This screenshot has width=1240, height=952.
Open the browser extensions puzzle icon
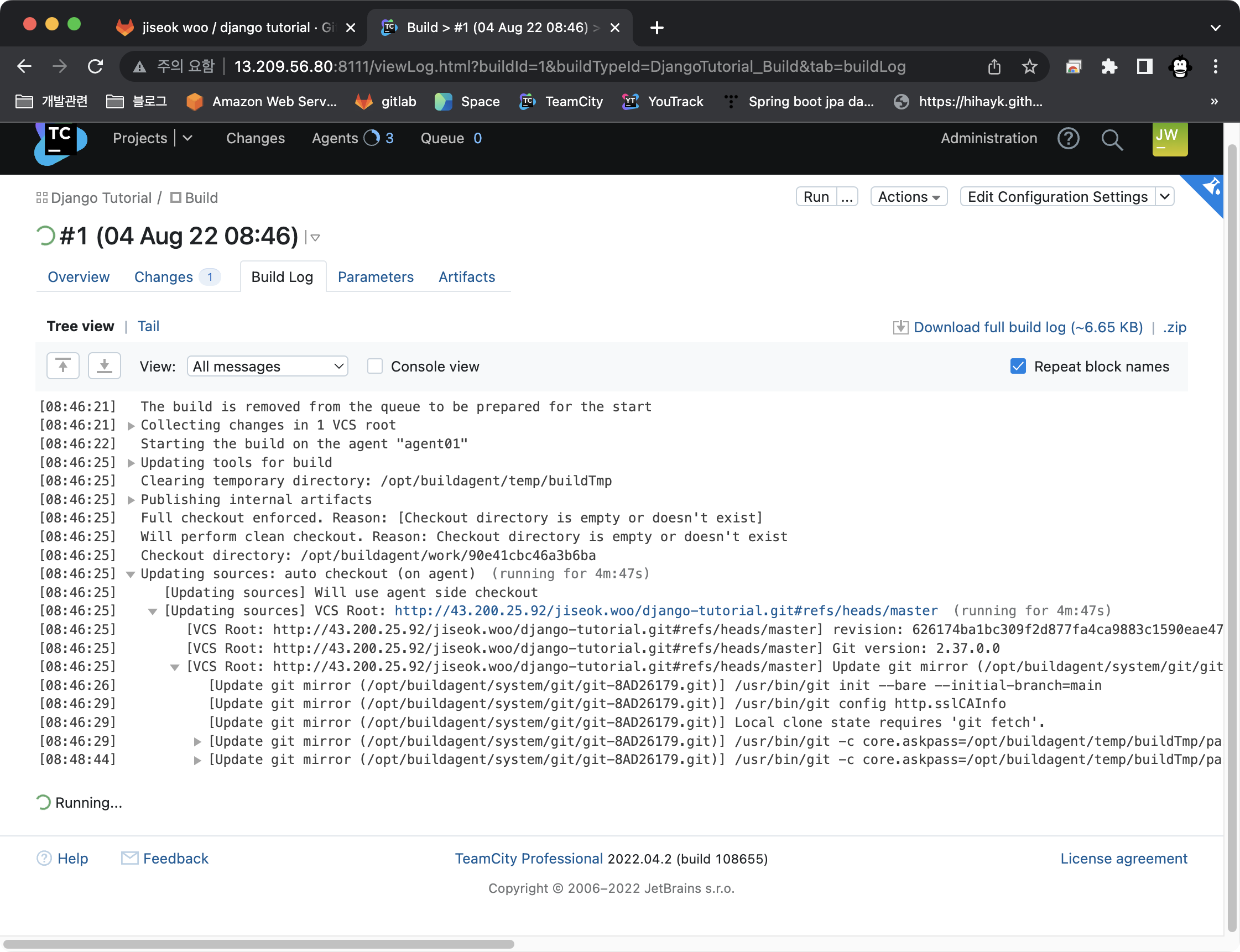pyautogui.click(x=1109, y=67)
